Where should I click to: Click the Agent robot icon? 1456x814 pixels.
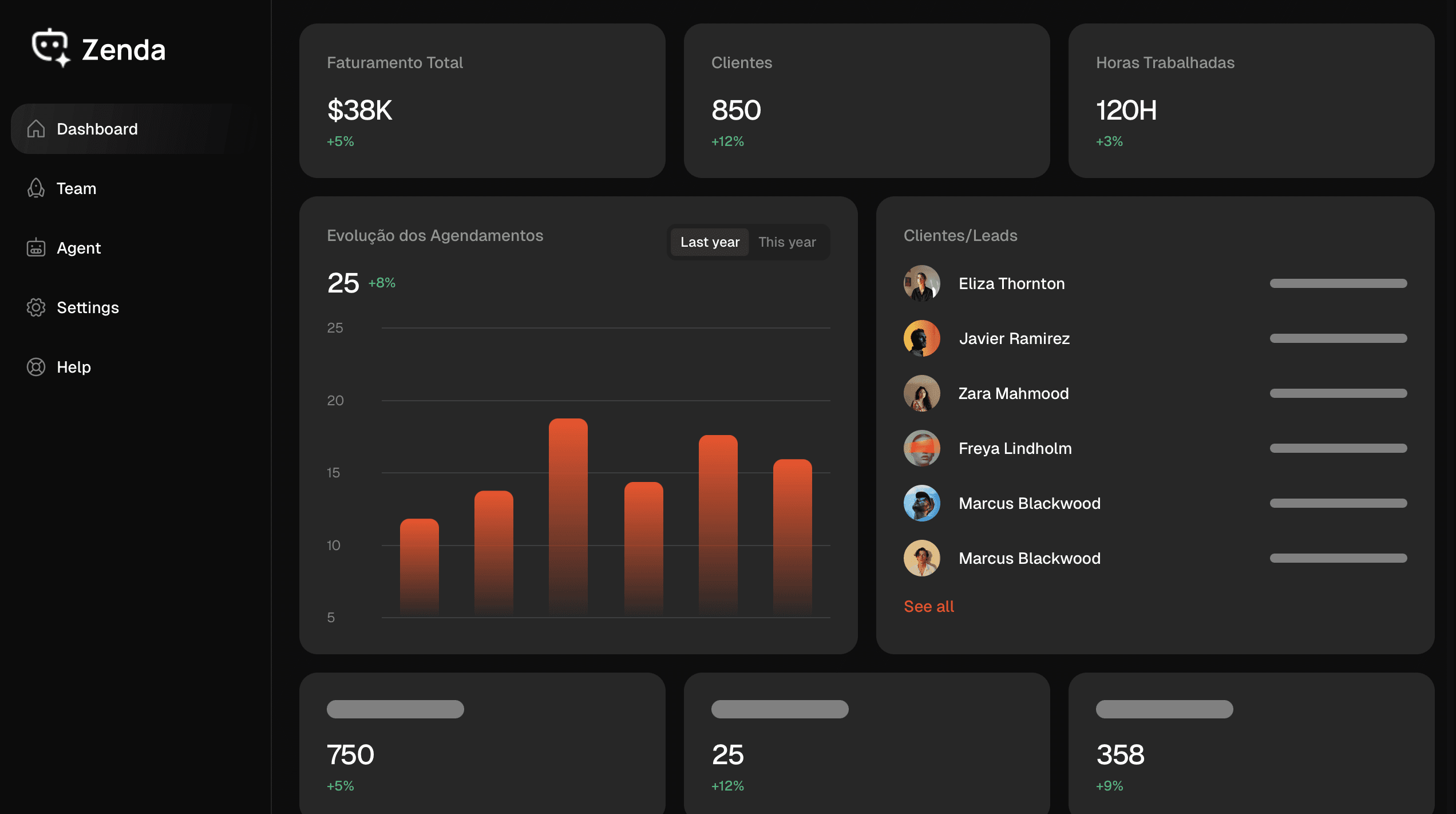pos(36,248)
